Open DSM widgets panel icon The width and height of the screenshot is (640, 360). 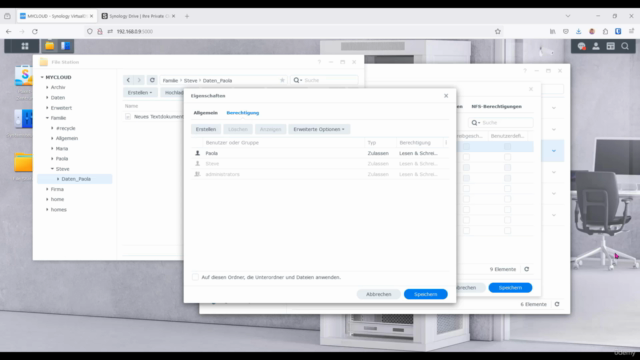611,46
